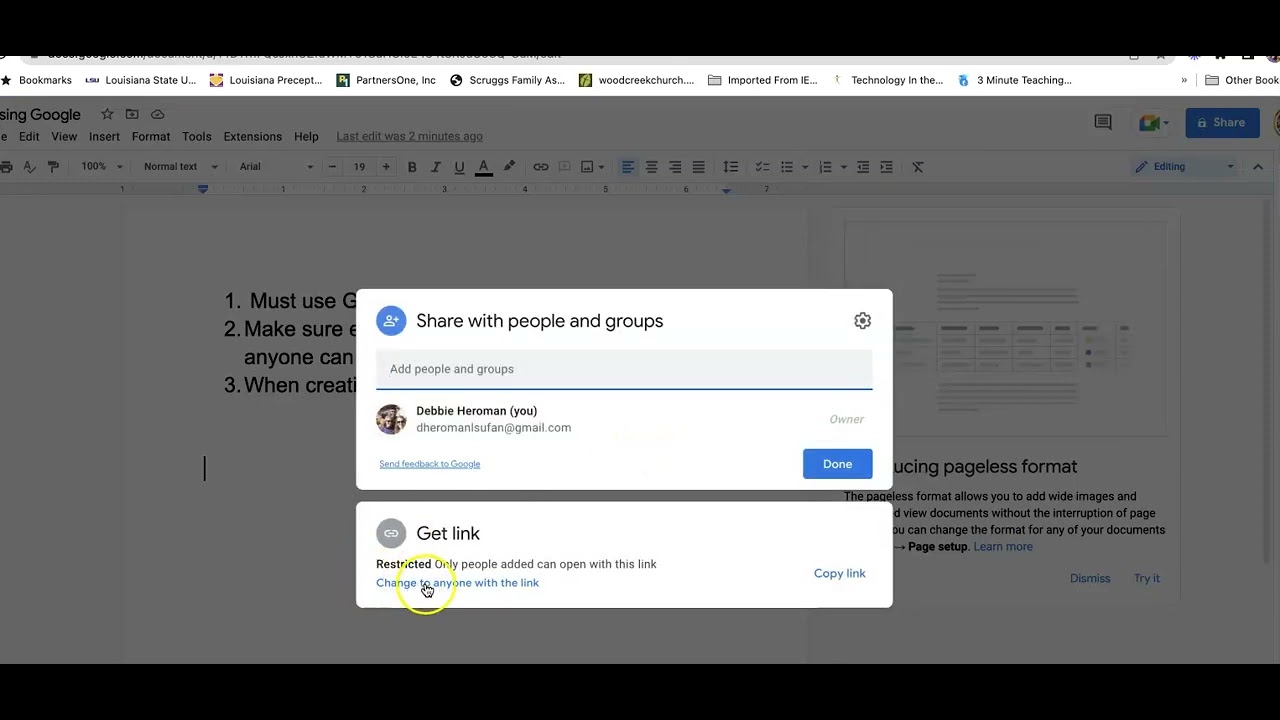1280x720 pixels.
Task: Toggle Bold formatting
Action: 412,167
